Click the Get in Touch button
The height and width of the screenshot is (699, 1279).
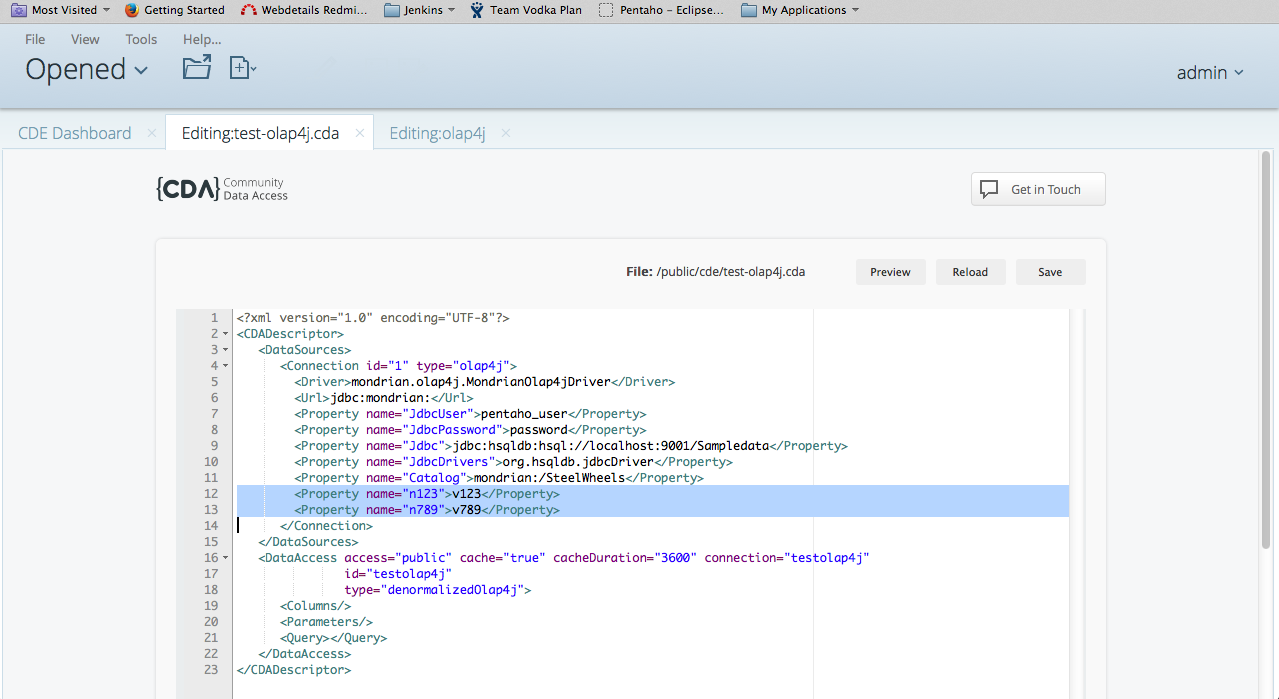pyautogui.click(x=1038, y=189)
